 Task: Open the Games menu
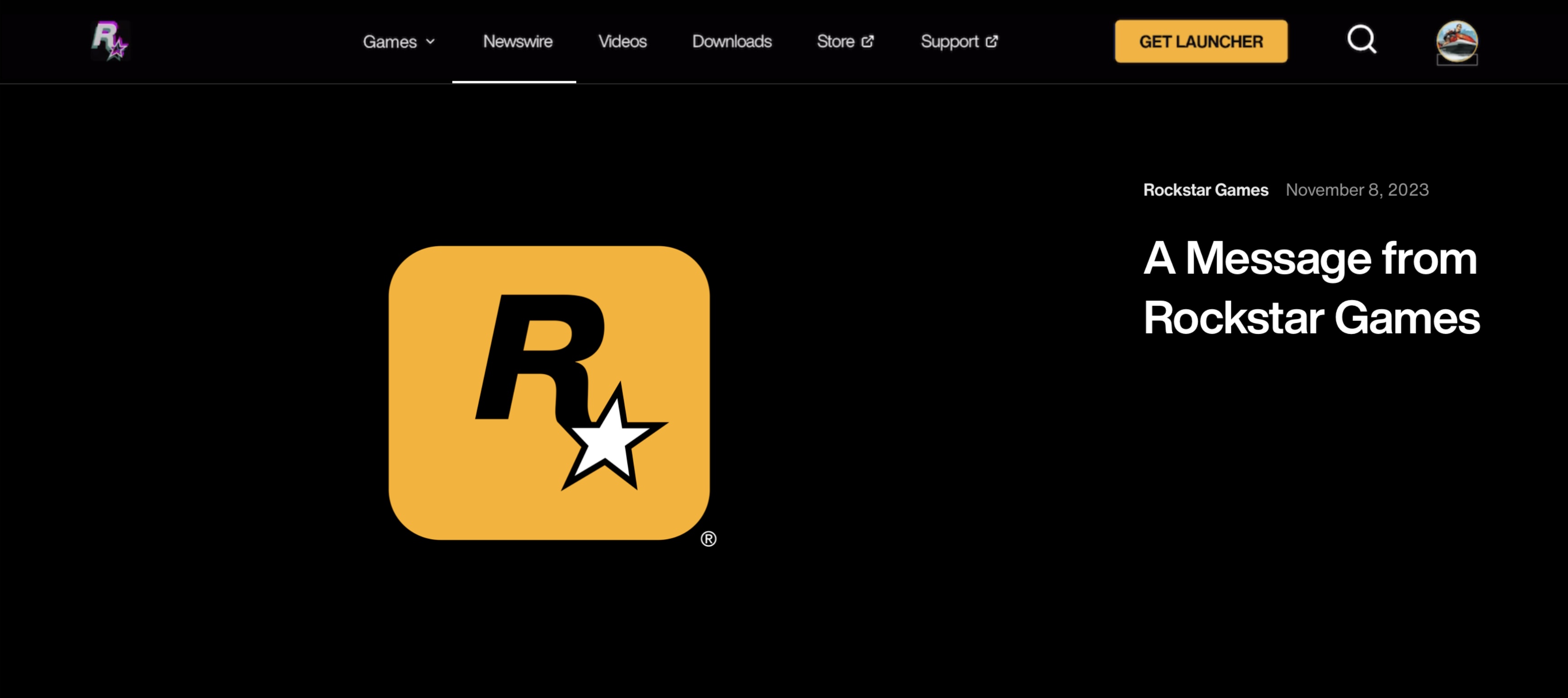pyautogui.click(x=399, y=41)
